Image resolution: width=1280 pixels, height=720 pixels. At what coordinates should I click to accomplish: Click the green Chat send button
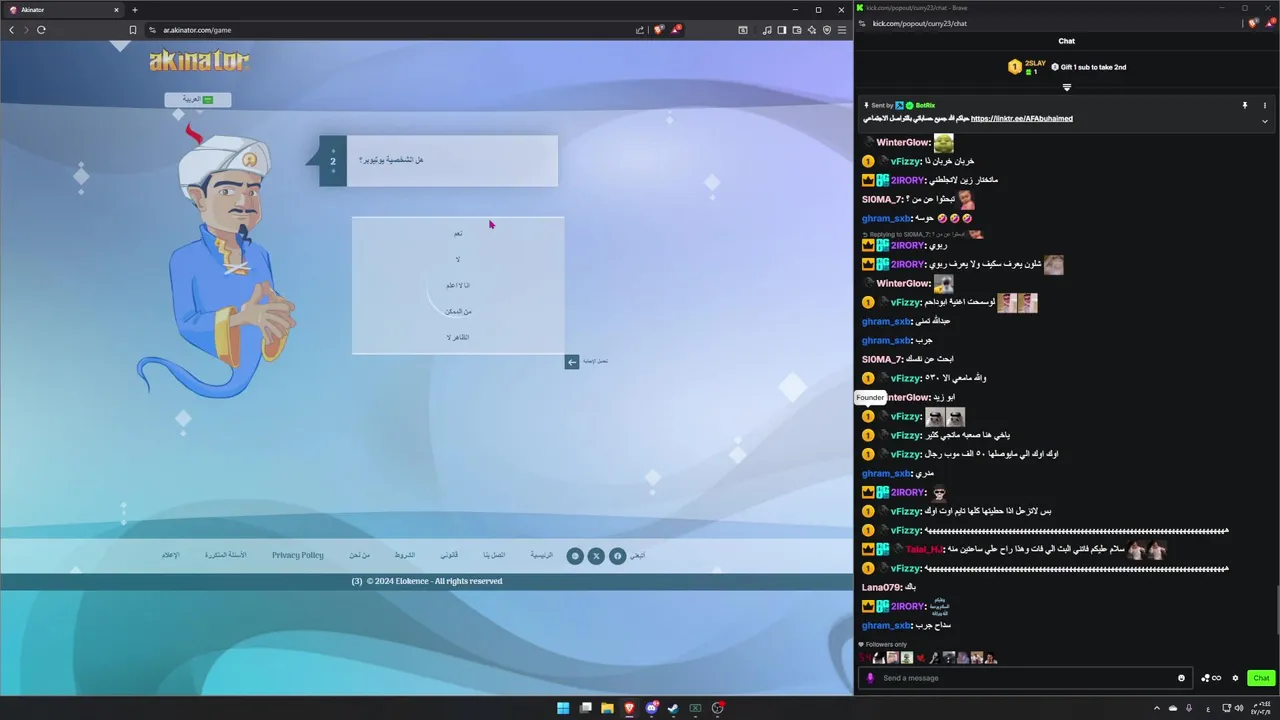1261,678
